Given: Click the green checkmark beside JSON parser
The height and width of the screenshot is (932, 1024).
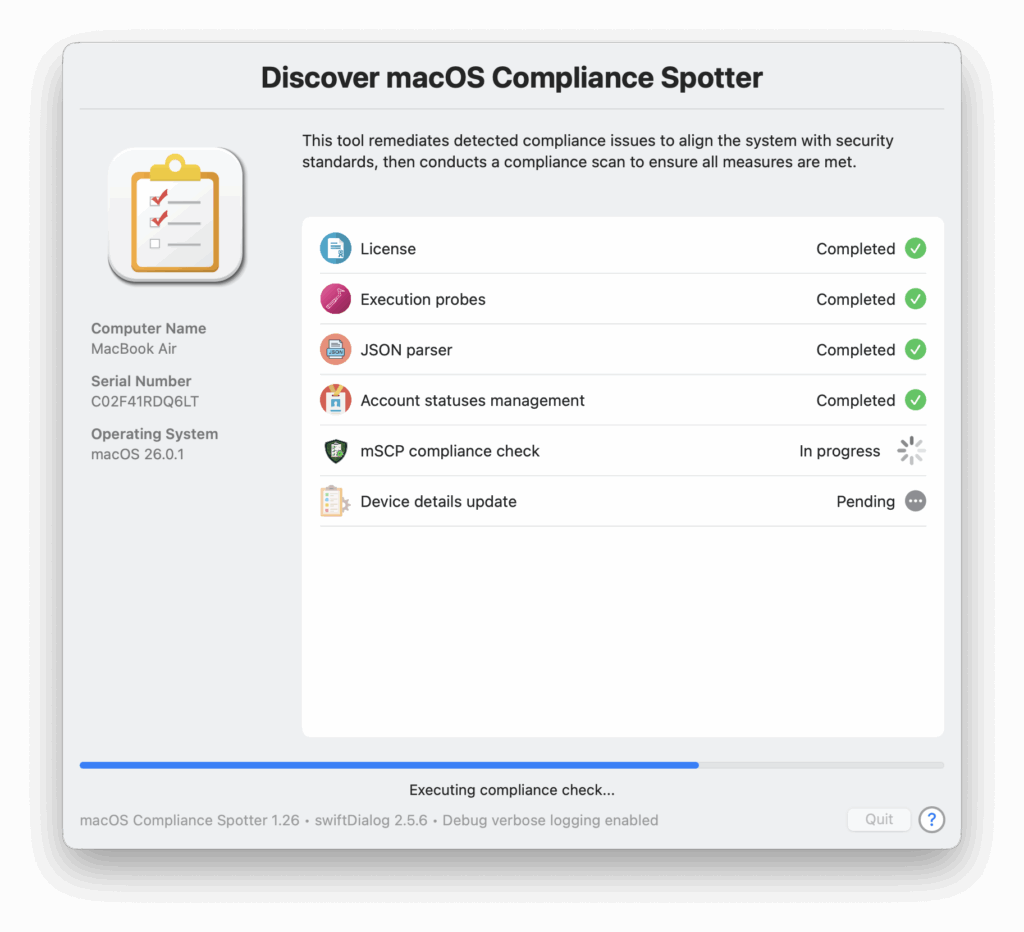Looking at the screenshot, I should 915,350.
